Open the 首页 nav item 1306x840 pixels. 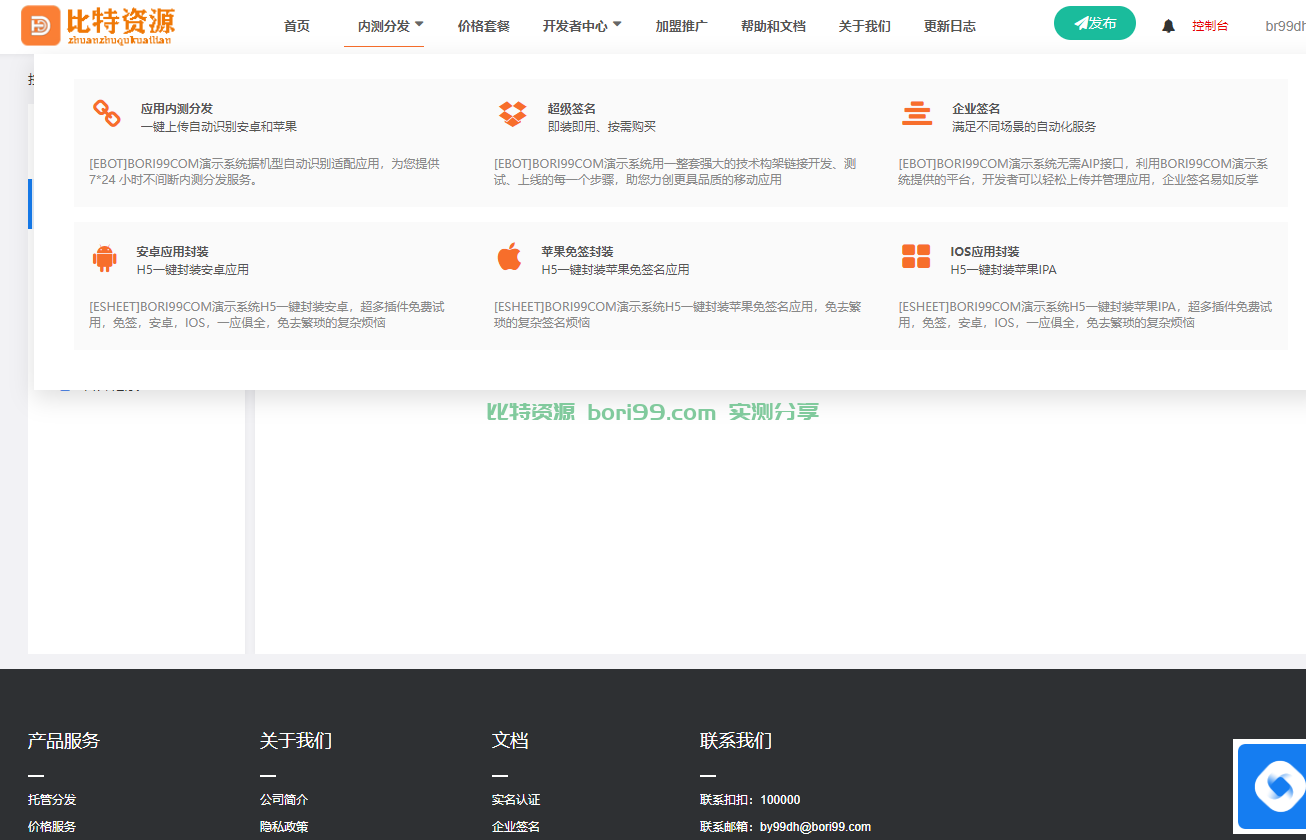pos(297,26)
